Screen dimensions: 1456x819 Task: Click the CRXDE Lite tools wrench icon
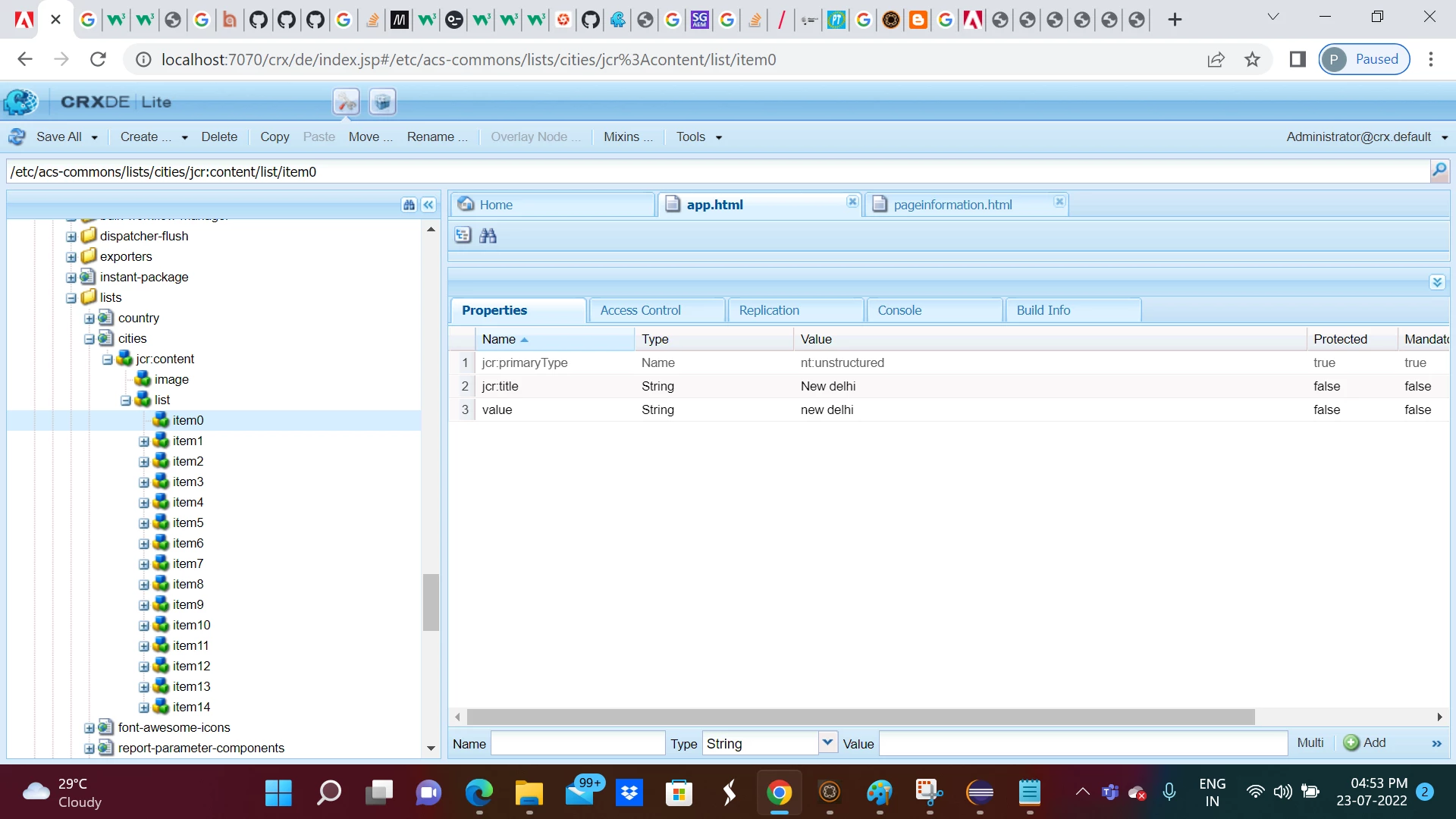[x=346, y=102]
